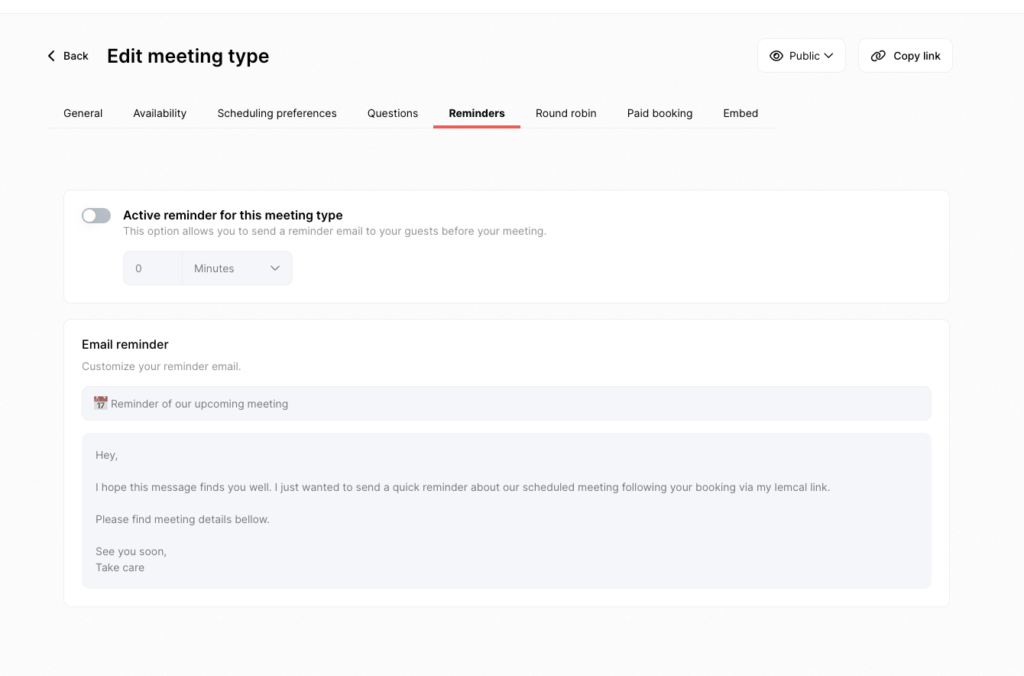Switch to the General tab

[x=83, y=113]
